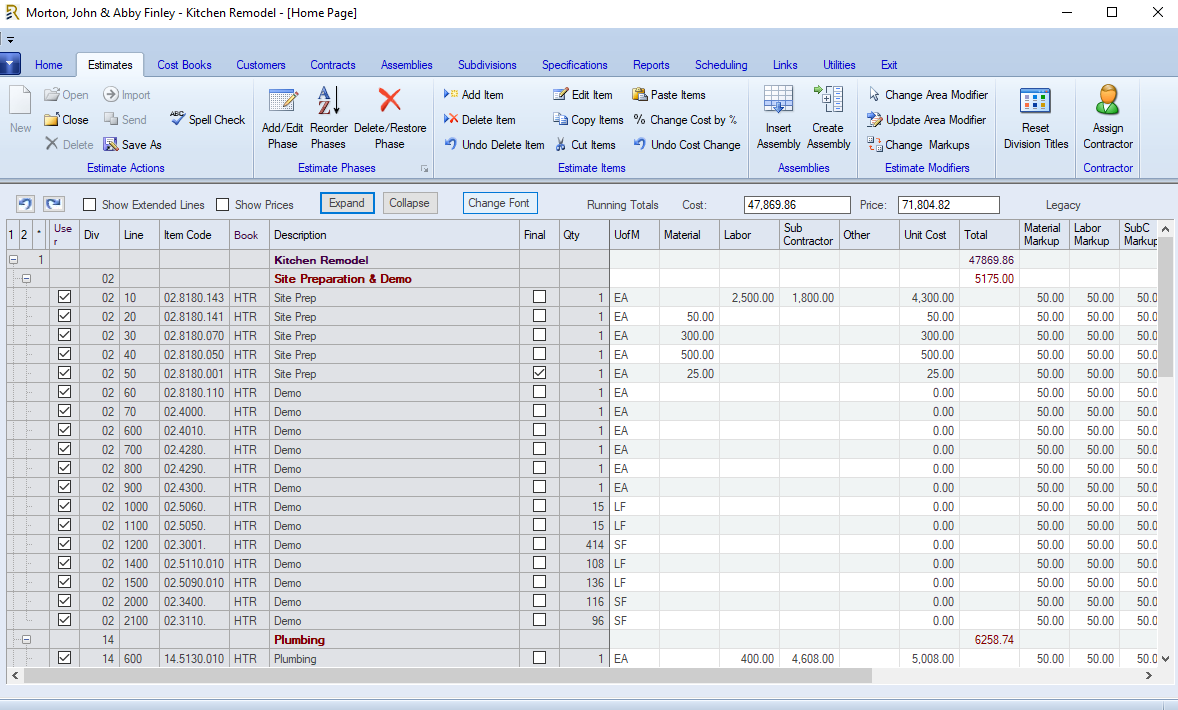Click Paste Items
The height and width of the screenshot is (710, 1178).
pyautogui.click(x=669, y=95)
